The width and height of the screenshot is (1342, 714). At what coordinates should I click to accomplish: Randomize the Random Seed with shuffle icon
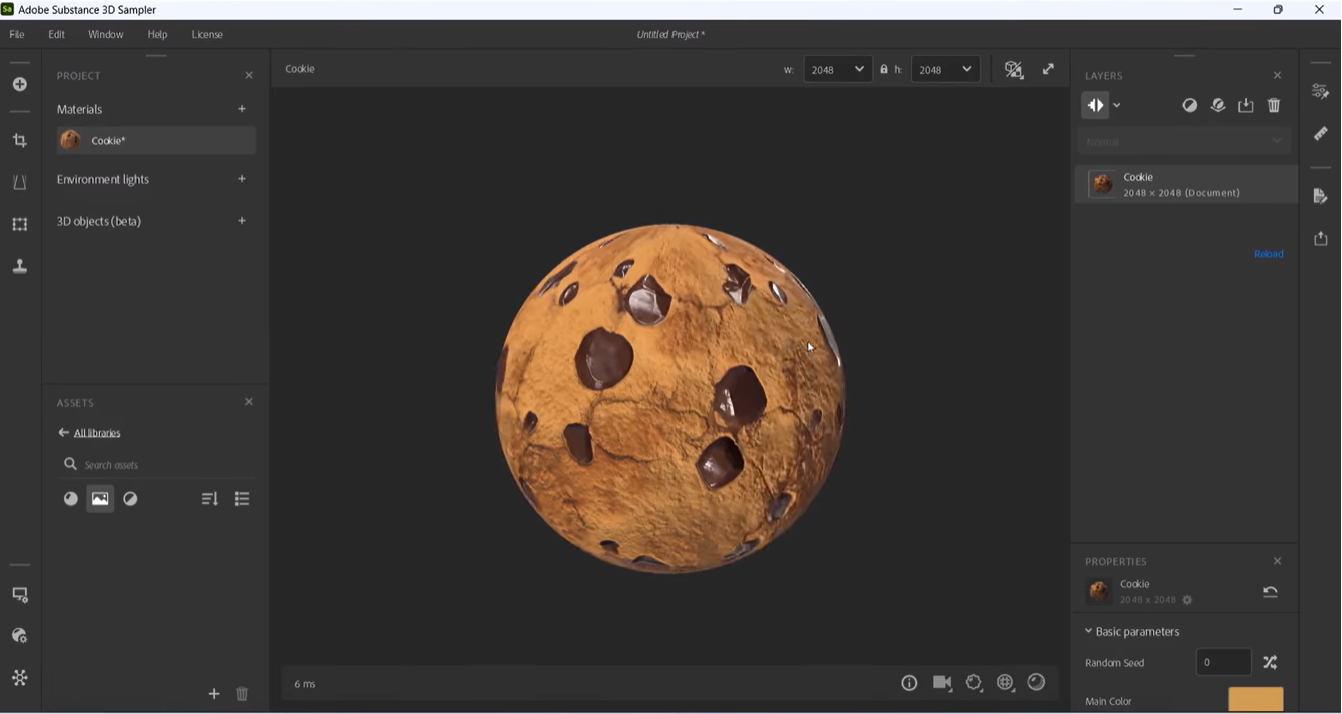click(1270, 662)
